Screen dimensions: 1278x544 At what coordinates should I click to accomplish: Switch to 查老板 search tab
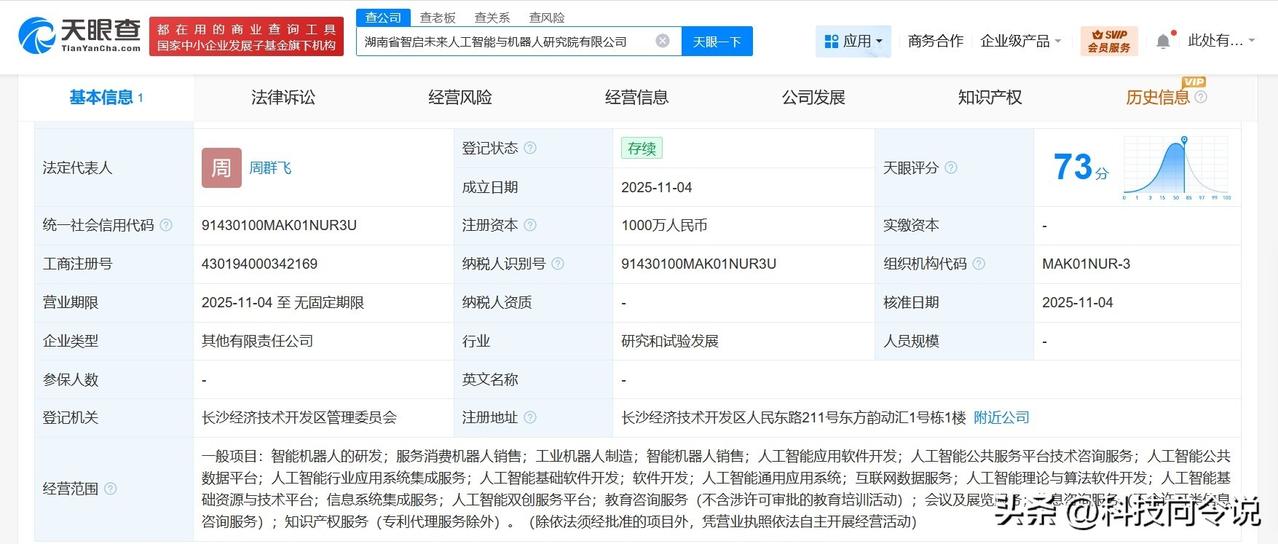(437, 17)
